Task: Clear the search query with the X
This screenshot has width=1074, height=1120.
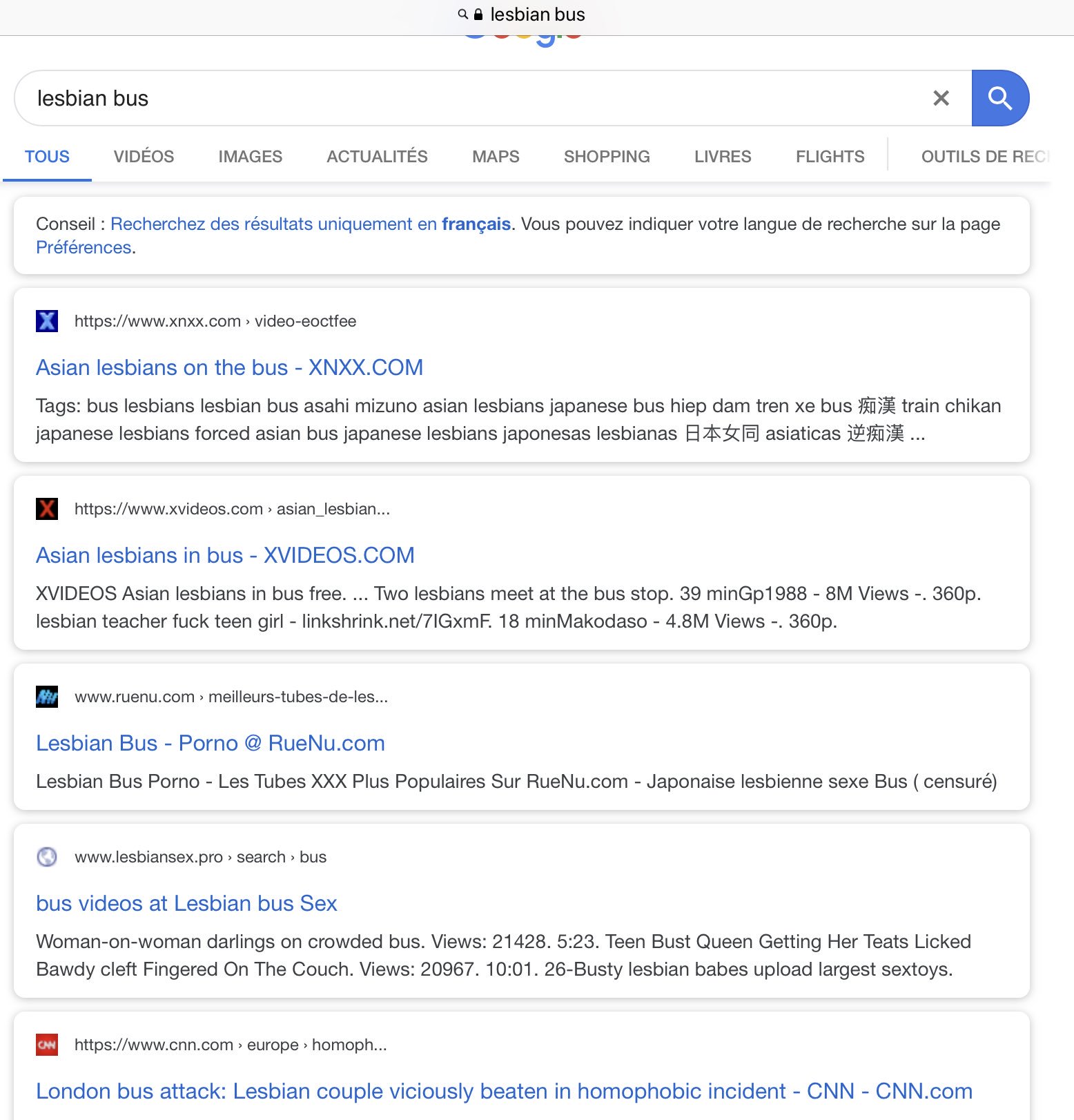Action: 941,98
